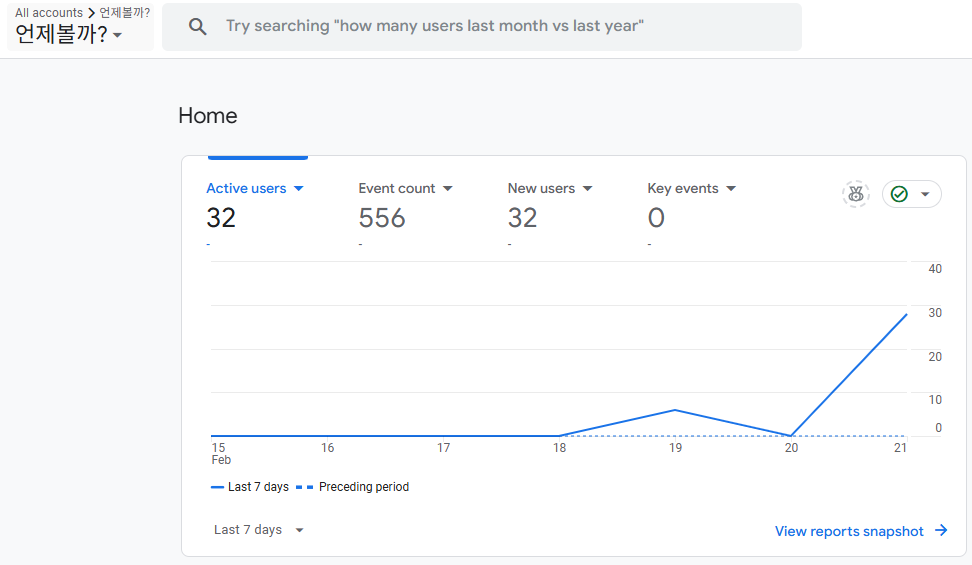Select the Active users tab
This screenshot has height=565, width=972.
(x=246, y=189)
